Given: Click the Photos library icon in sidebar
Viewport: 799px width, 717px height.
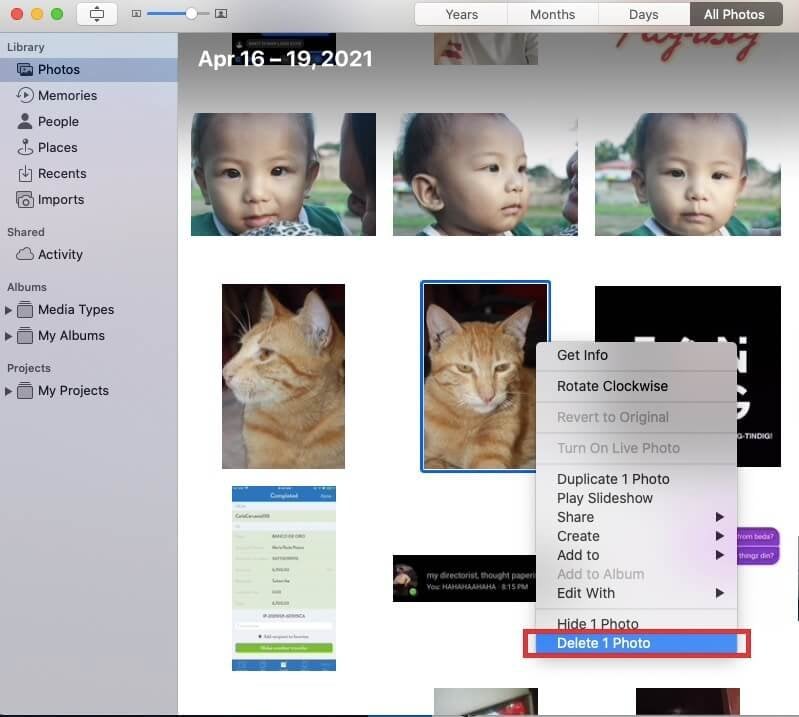Looking at the screenshot, I should 25,69.
